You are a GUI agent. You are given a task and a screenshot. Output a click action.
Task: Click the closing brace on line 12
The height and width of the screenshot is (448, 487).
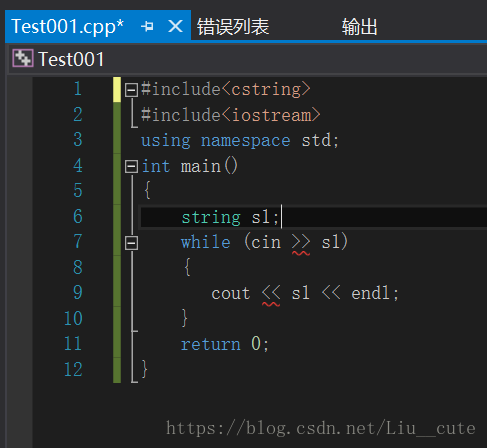pos(144,369)
